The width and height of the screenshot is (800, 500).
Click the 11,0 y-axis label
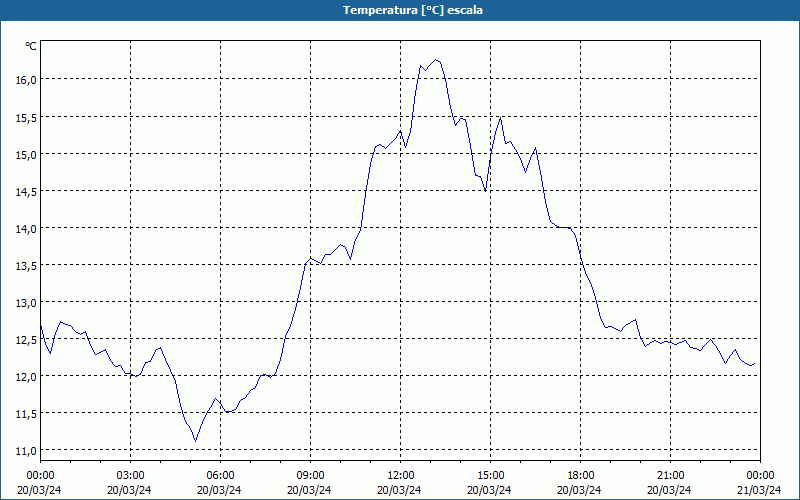[26, 451]
